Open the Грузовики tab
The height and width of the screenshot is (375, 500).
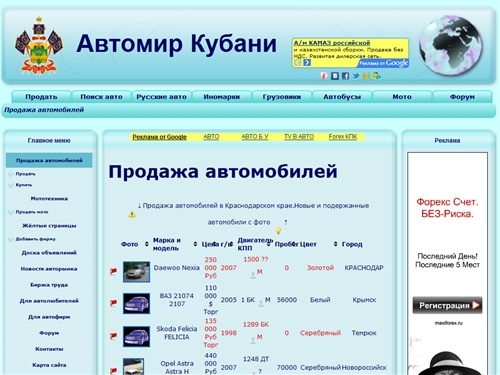[x=282, y=97]
